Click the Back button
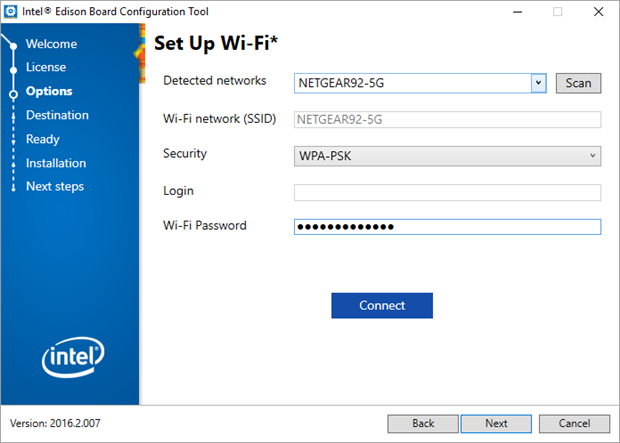Screen dimensions: 620x443 tap(423, 423)
